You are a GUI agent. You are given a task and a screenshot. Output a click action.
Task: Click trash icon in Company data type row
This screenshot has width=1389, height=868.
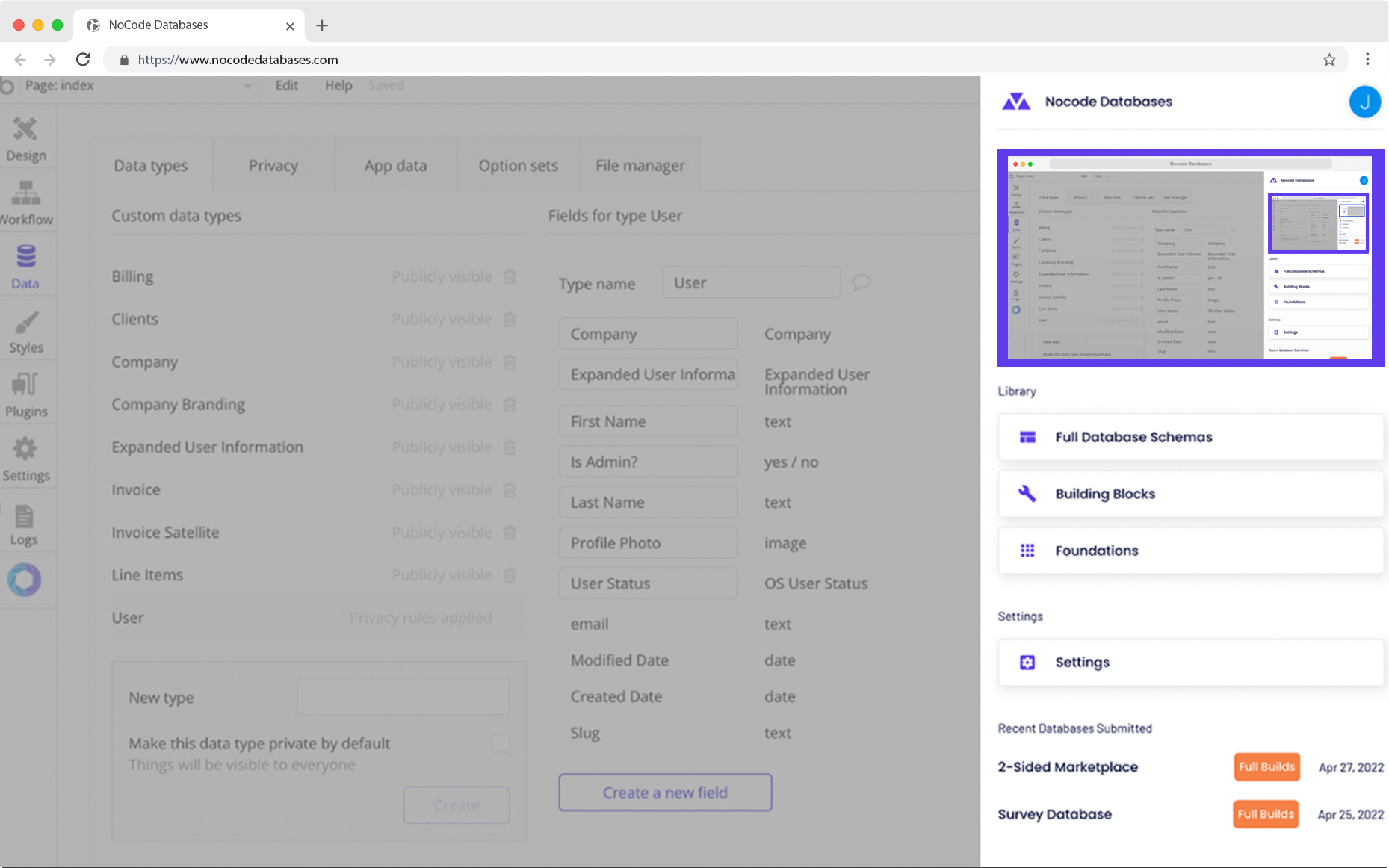(510, 362)
